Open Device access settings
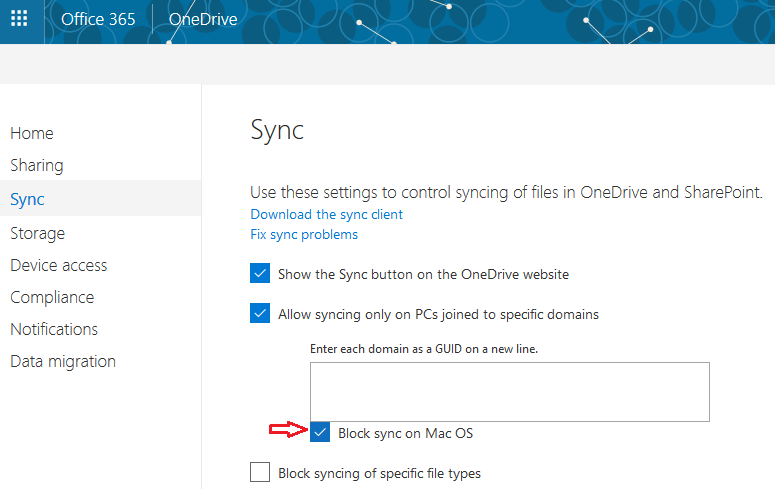This screenshot has height=489, width=775. (x=58, y=265)
